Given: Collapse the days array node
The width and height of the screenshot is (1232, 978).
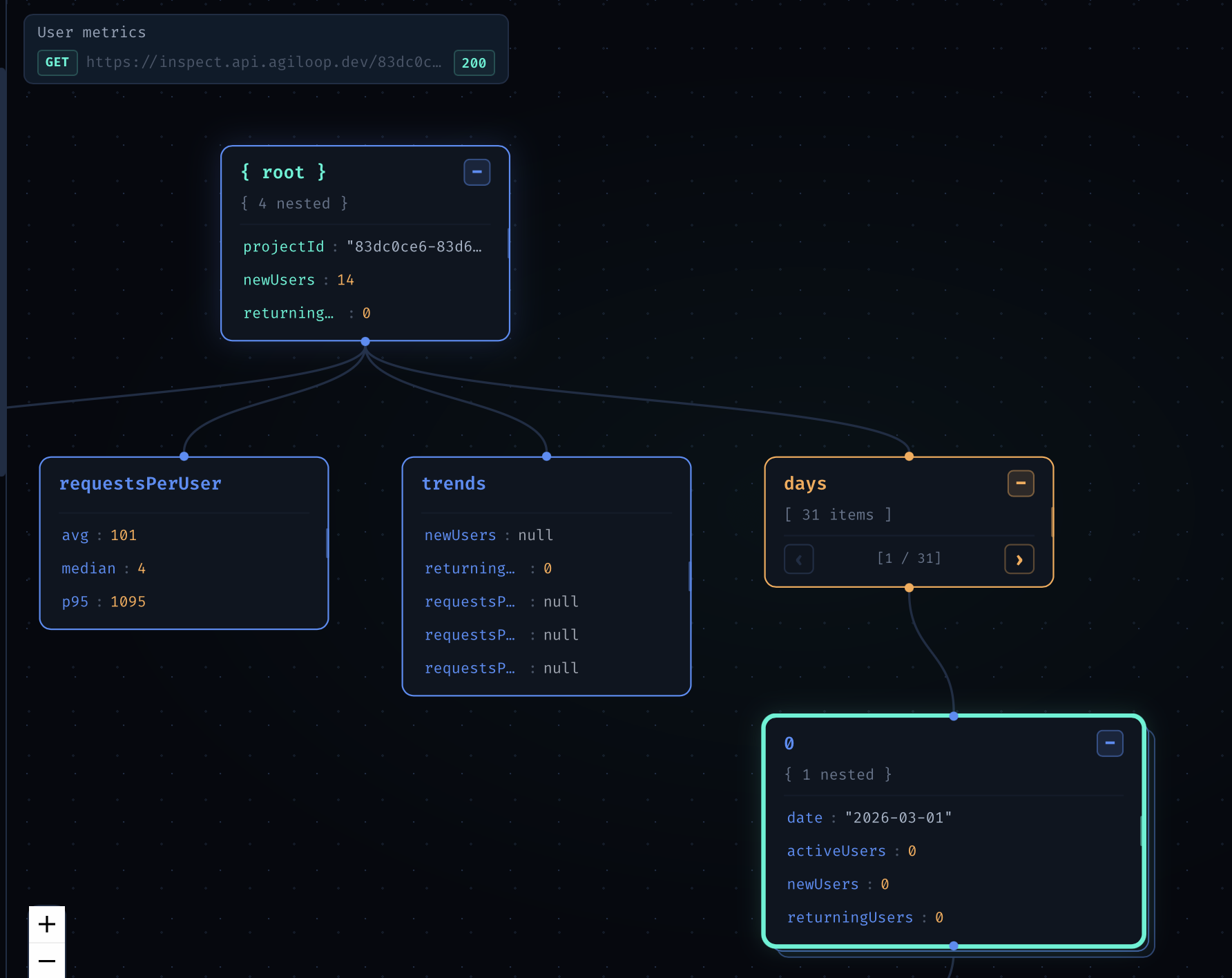Looking at the screenshot, I should pos(1021,483).
